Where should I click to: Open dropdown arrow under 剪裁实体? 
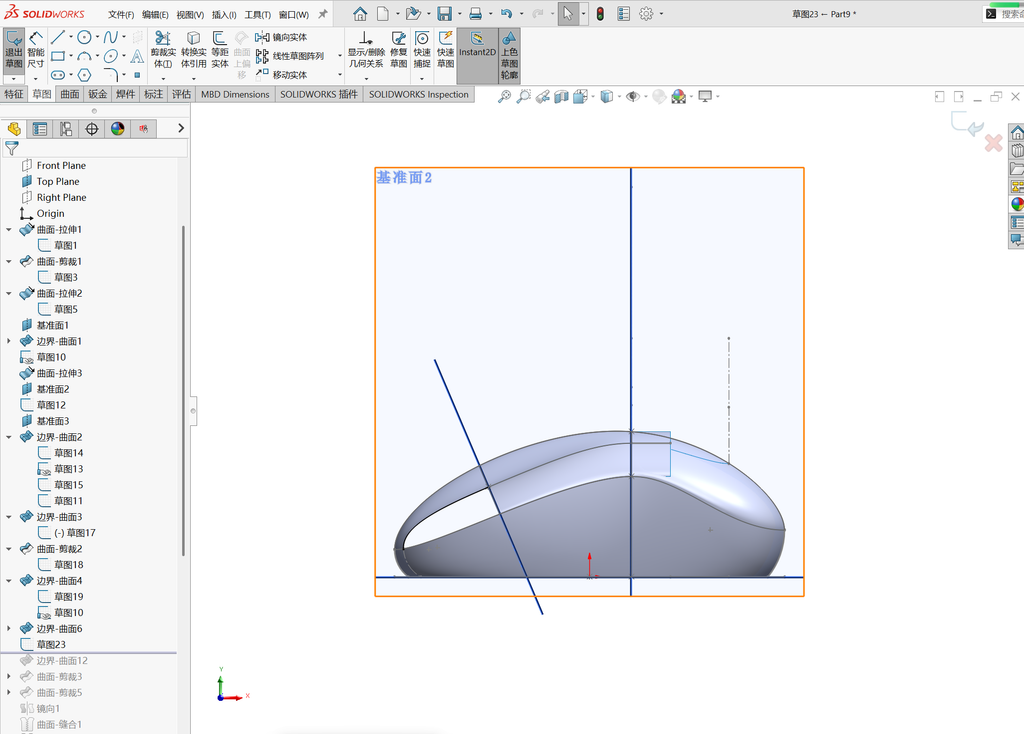pos(163,78)
